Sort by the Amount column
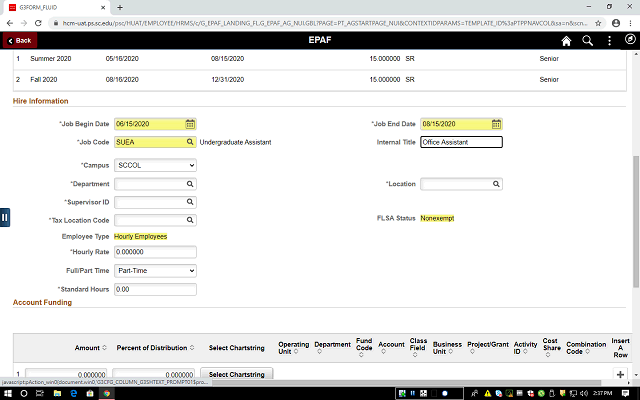640x400 pixels. (91, 348)
